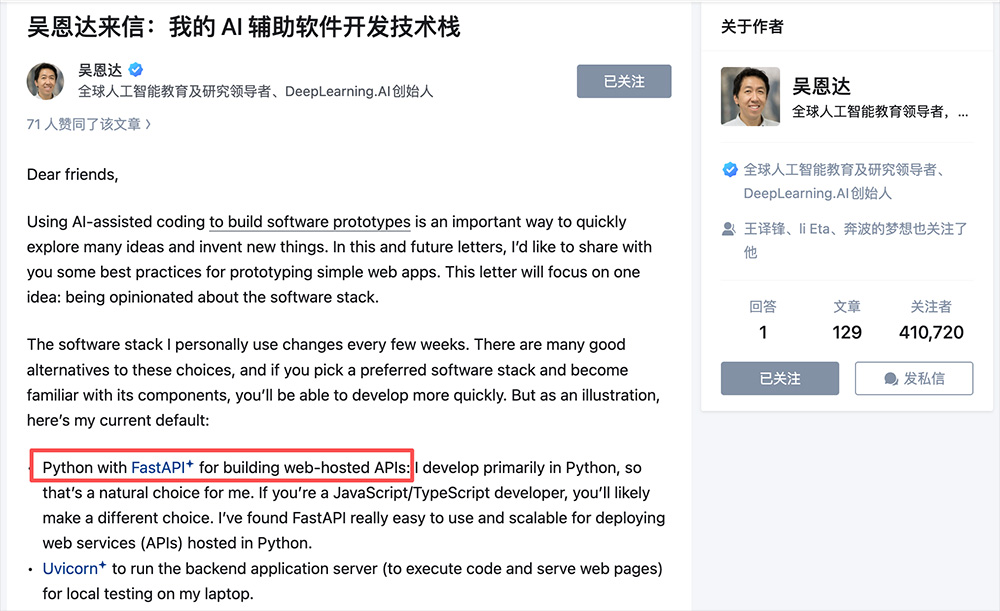Click the verified badge next to 吴恩达's name
Viewport: 1000px width, 611px height.
tap(134, 69)
